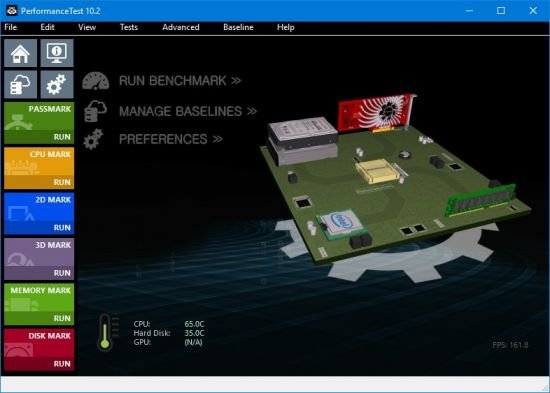550x393 pixels.
Task: Run the Disk Mark test
Action: pos(39,349)
